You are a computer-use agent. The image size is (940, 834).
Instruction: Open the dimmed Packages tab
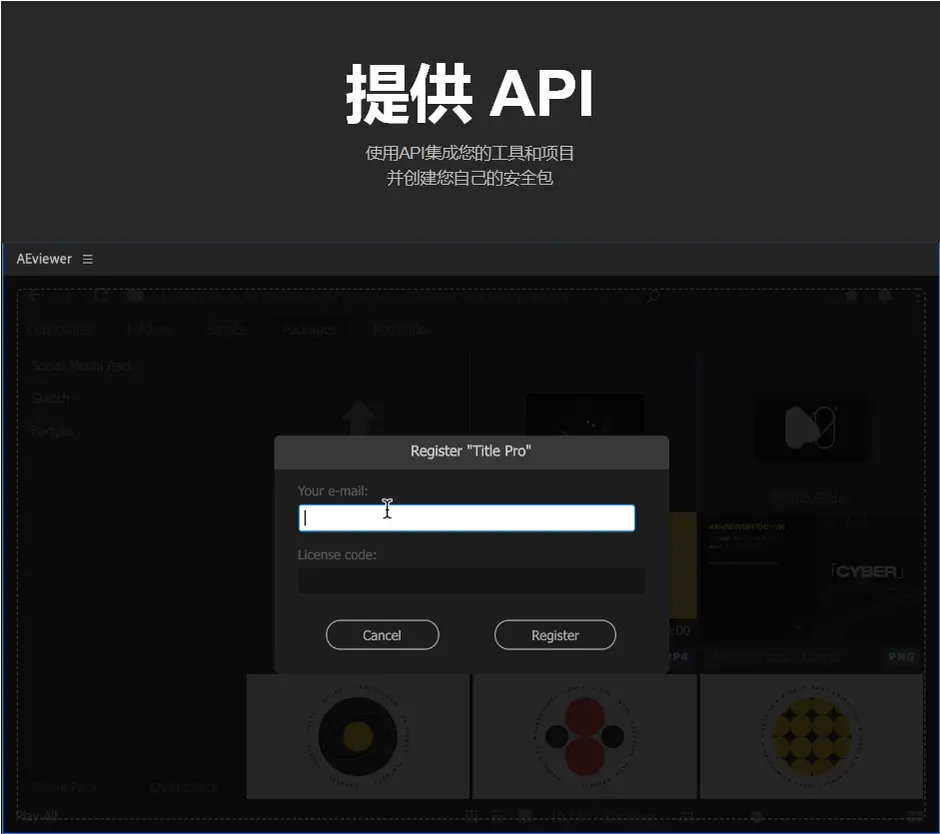(309, 330)
